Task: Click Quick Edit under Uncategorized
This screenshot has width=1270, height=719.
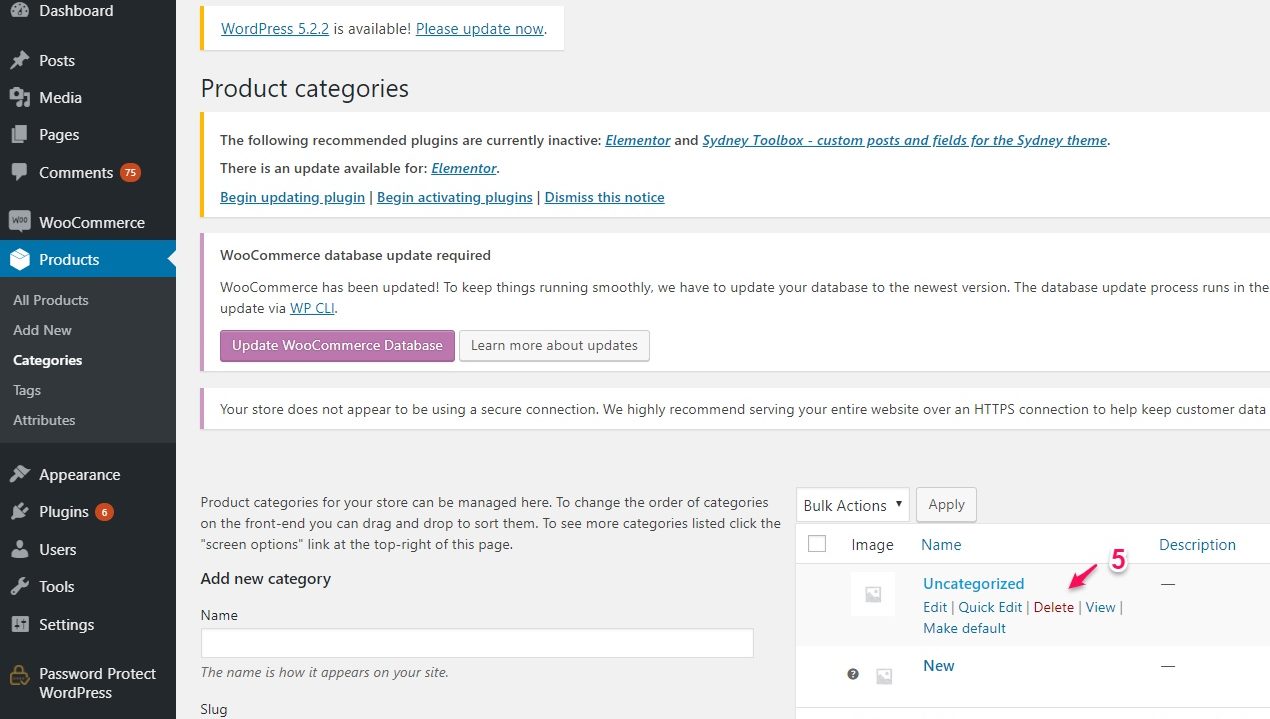Action: 990,607
